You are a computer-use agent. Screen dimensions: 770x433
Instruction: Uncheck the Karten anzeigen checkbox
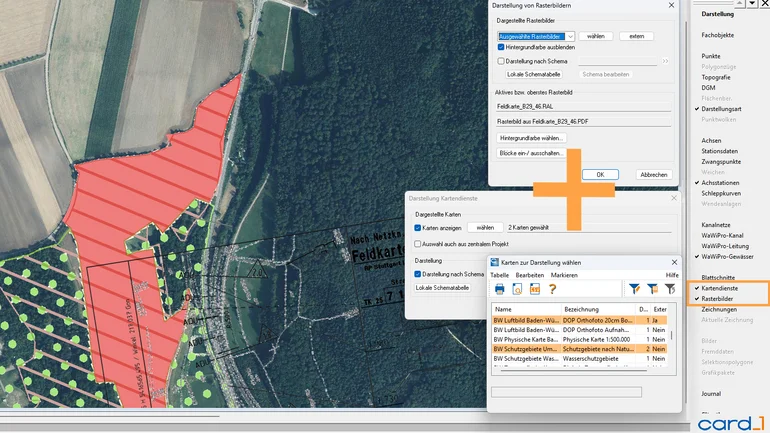point(418,228)
